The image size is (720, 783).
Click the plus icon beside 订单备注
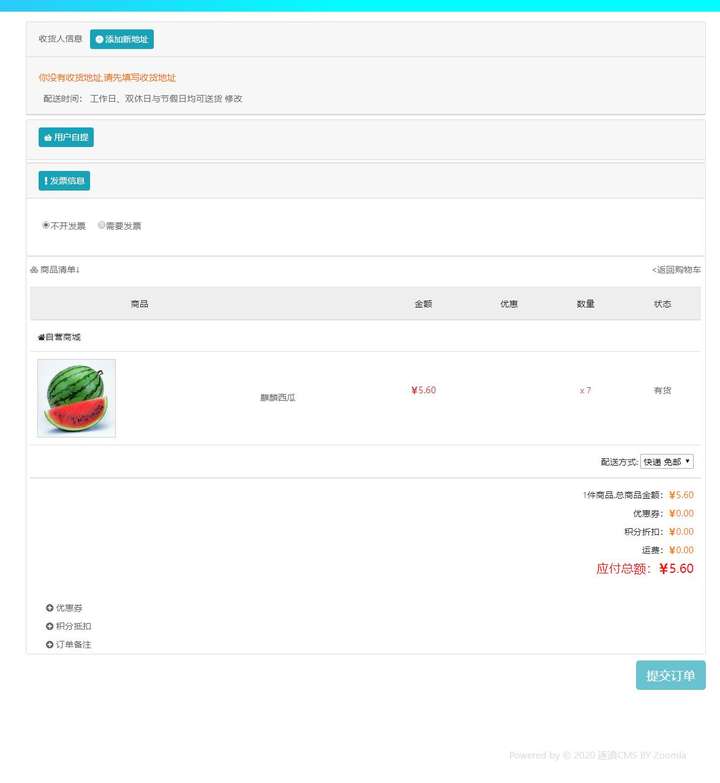pos(50,645)
